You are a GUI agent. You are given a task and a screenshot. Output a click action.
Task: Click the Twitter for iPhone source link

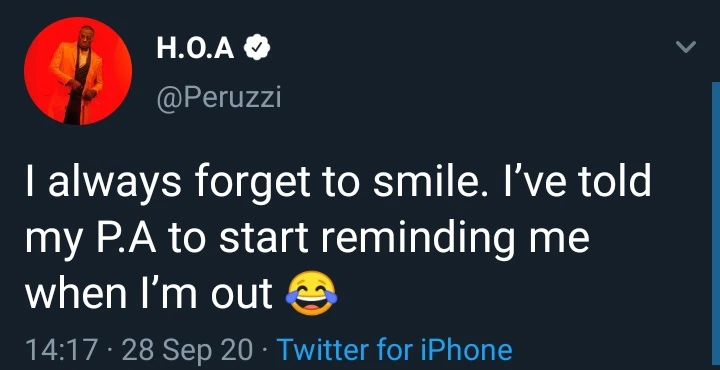pos(395,349)
